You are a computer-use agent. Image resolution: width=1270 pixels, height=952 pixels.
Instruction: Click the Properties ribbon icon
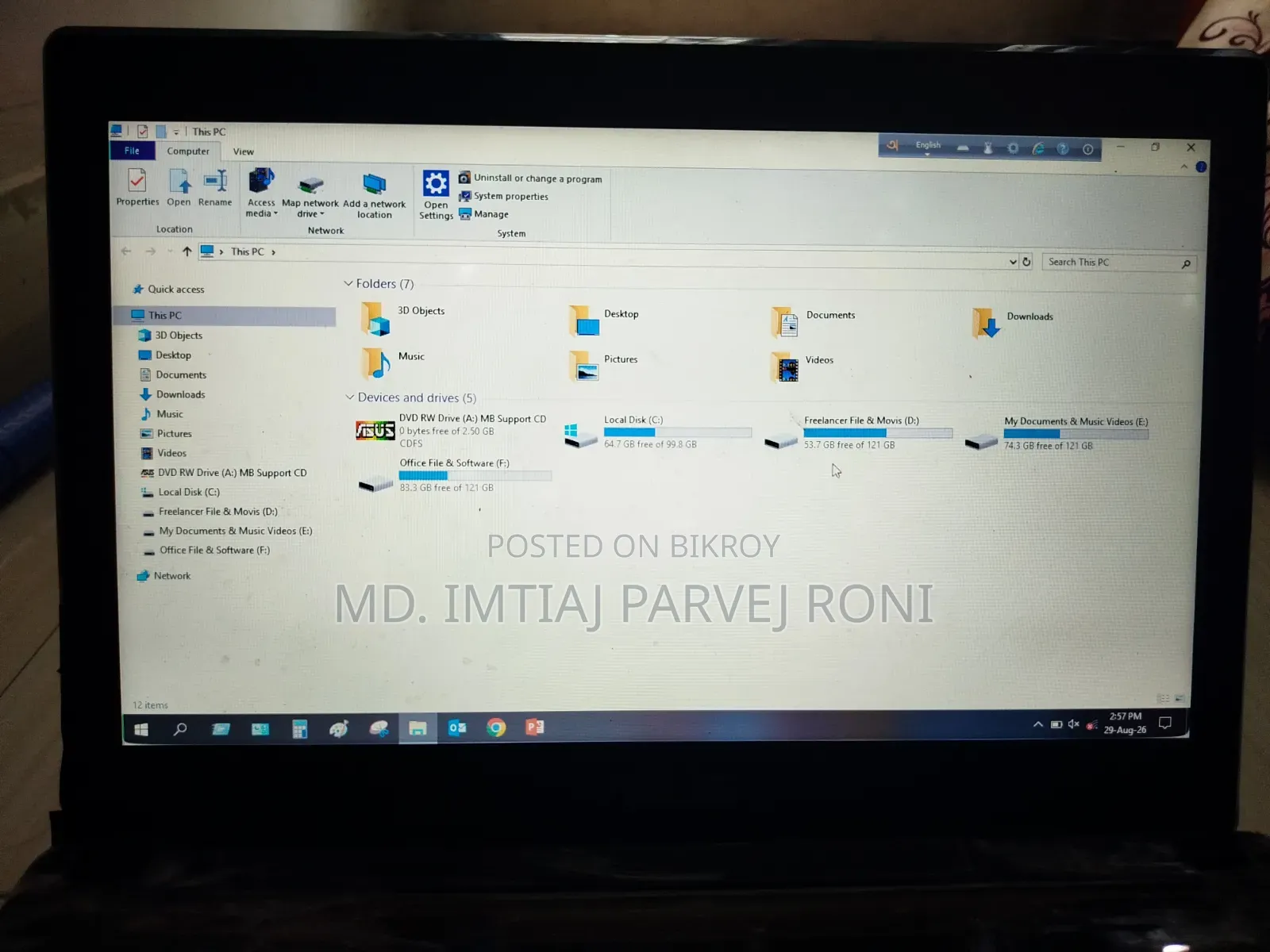137,187
